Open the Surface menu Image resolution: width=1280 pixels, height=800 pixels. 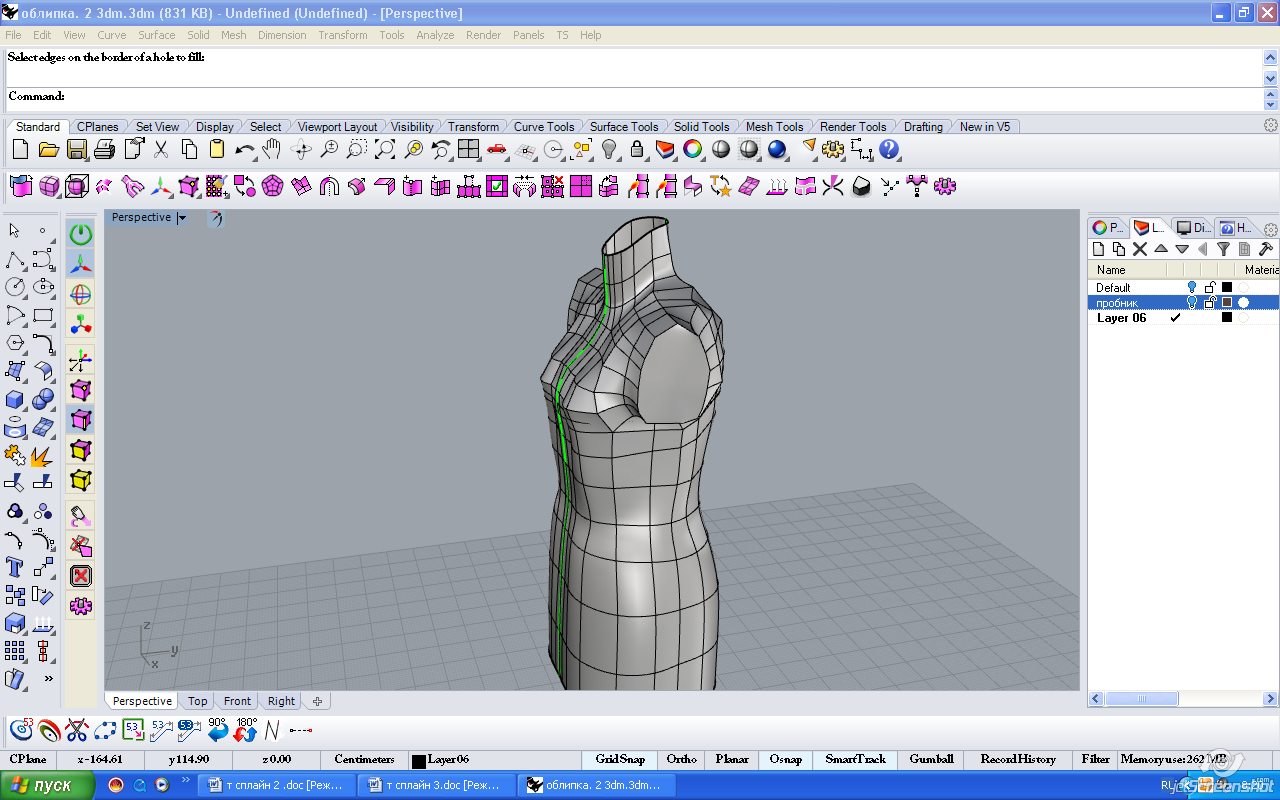pyautogui.click(x=156, y=35)
